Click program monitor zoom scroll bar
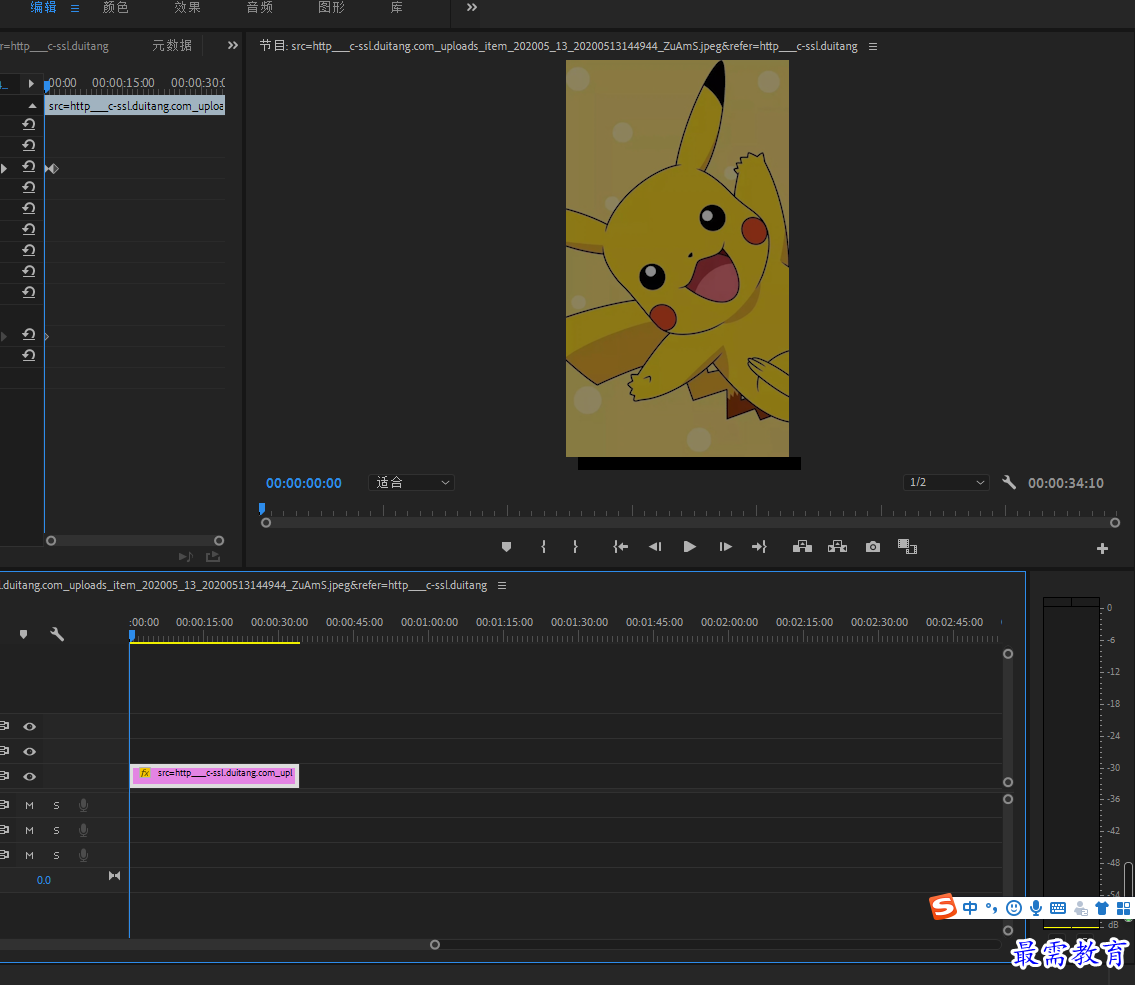Viewport: 1135px width, 985px height. click(690, 523)
